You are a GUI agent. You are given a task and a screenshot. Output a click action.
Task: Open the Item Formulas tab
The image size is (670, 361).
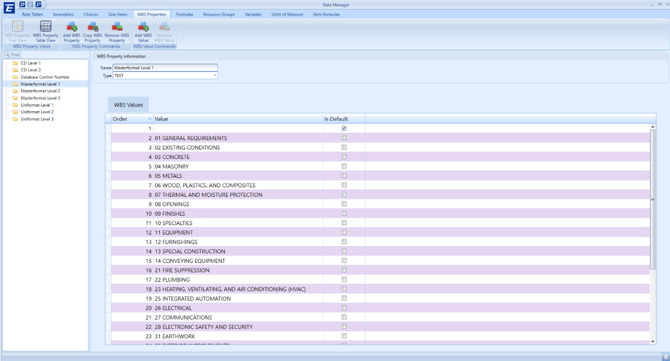(x=326, y=14)
